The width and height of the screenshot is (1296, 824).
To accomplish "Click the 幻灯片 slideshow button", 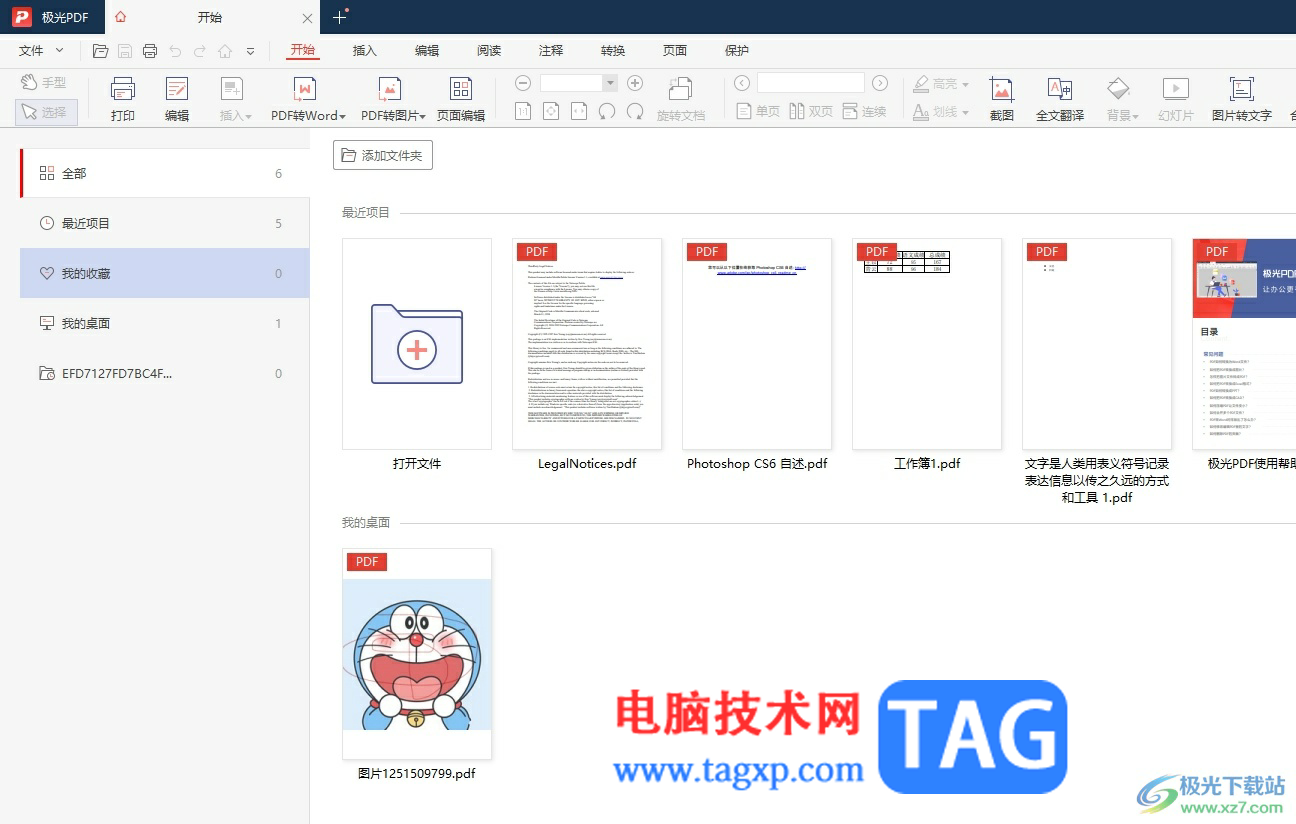I will (x=1176, y=99).
